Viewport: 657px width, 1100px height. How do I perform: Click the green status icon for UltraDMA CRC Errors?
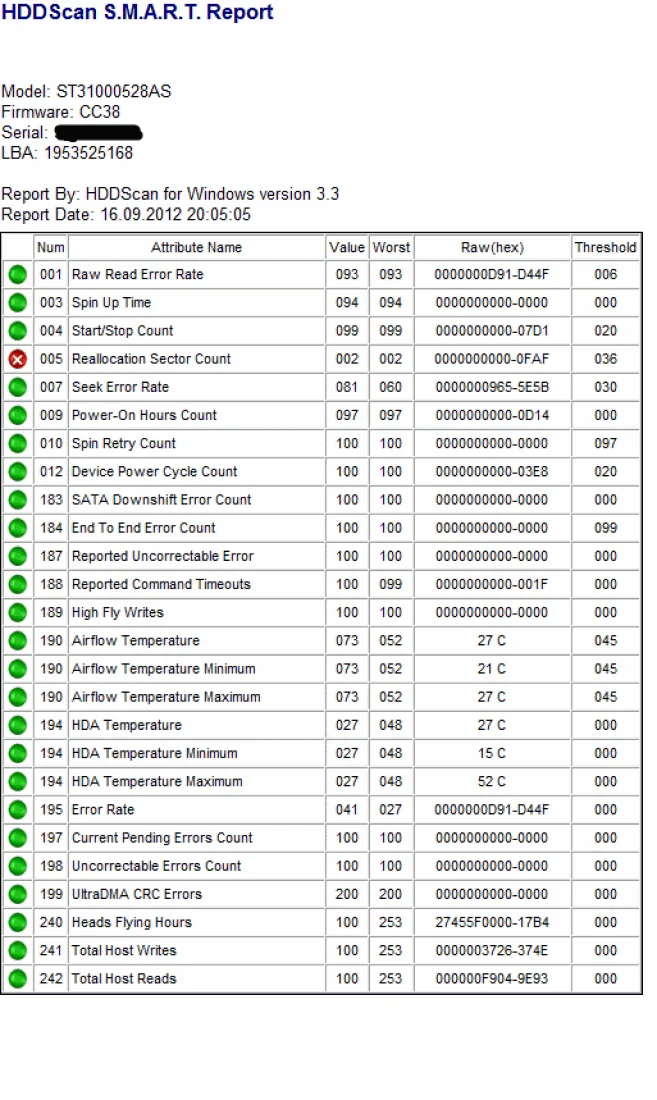click(18, 894)
